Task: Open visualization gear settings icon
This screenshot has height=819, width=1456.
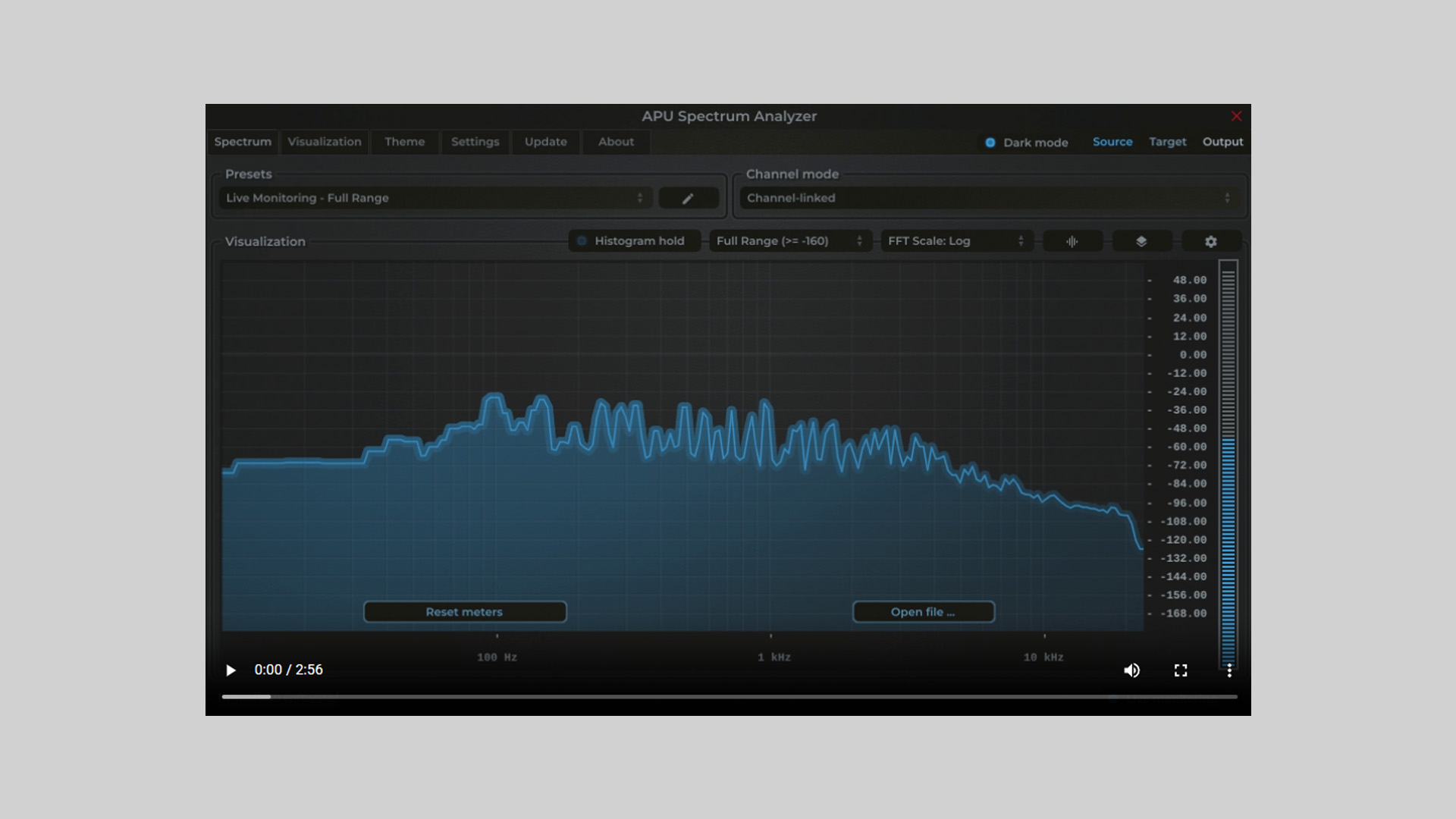Action: pyautogui.click(x=1211, y=241)
